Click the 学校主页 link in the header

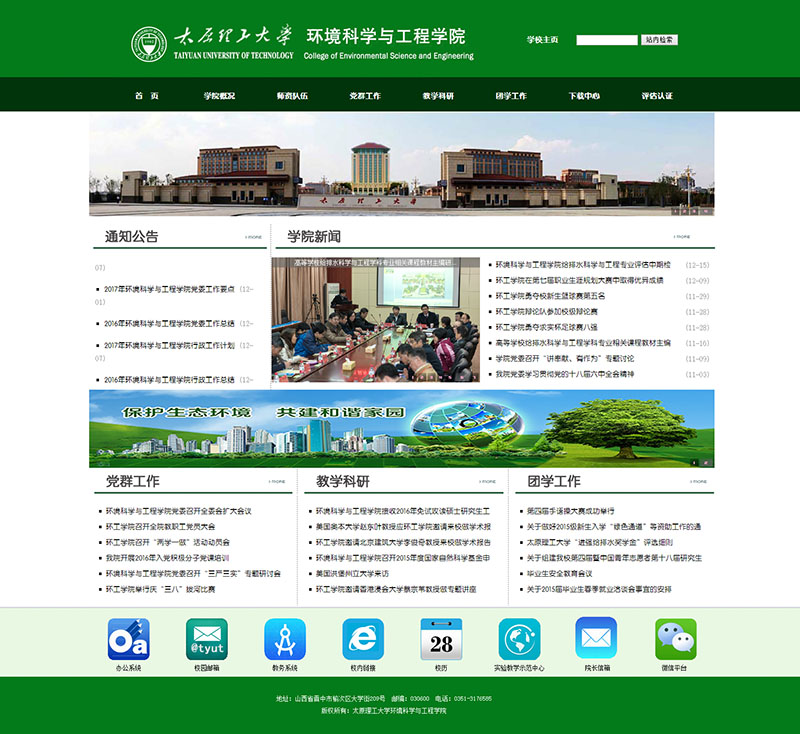[543, 40]
